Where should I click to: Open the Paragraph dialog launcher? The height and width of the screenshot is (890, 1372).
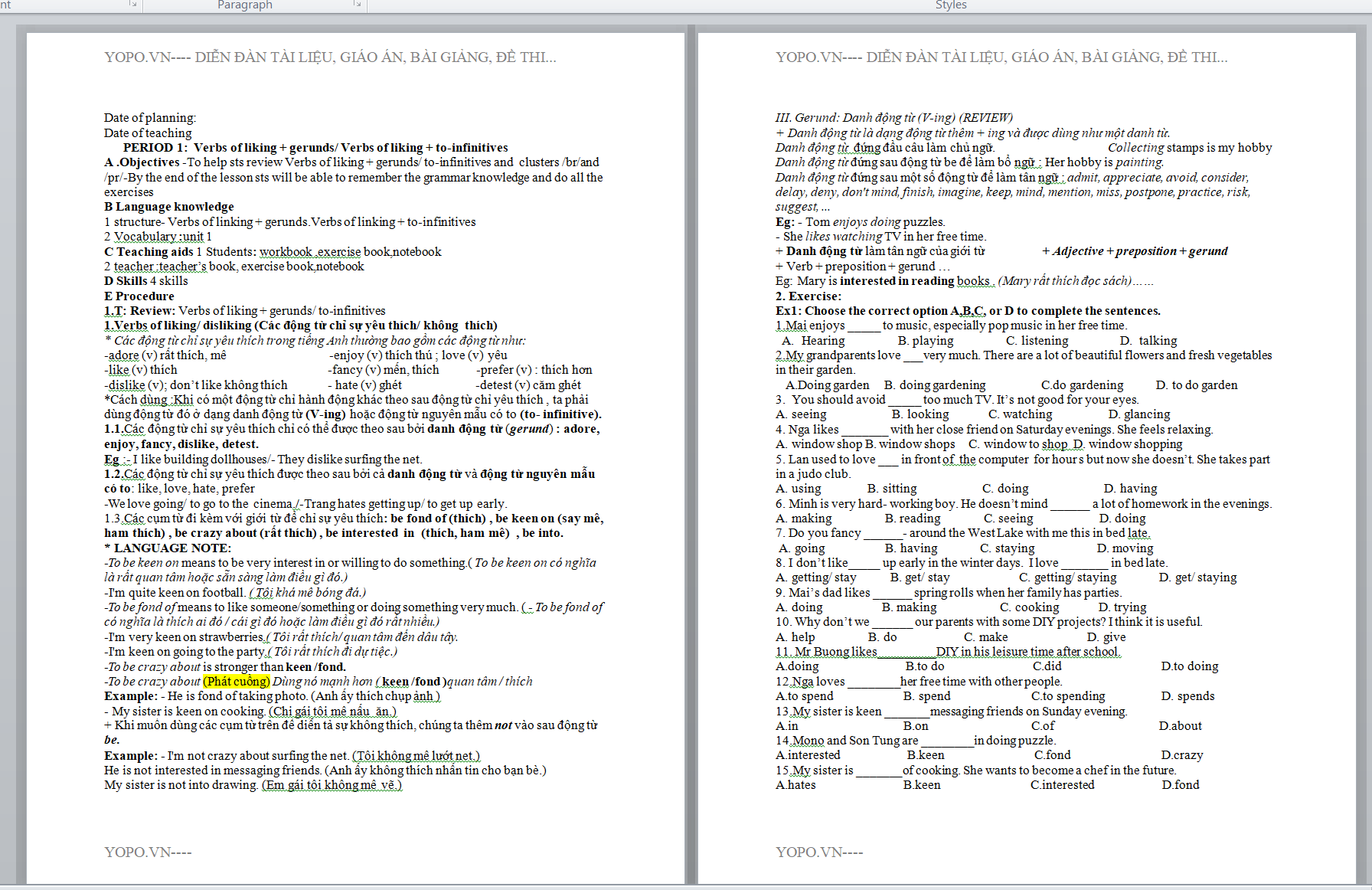click(357, 5)
